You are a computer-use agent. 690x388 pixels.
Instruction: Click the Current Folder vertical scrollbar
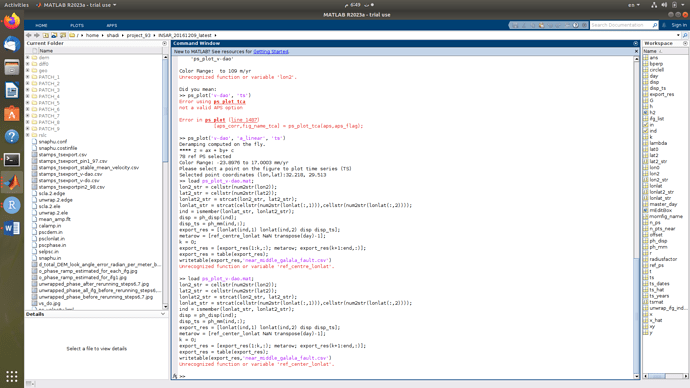[165, 183]
